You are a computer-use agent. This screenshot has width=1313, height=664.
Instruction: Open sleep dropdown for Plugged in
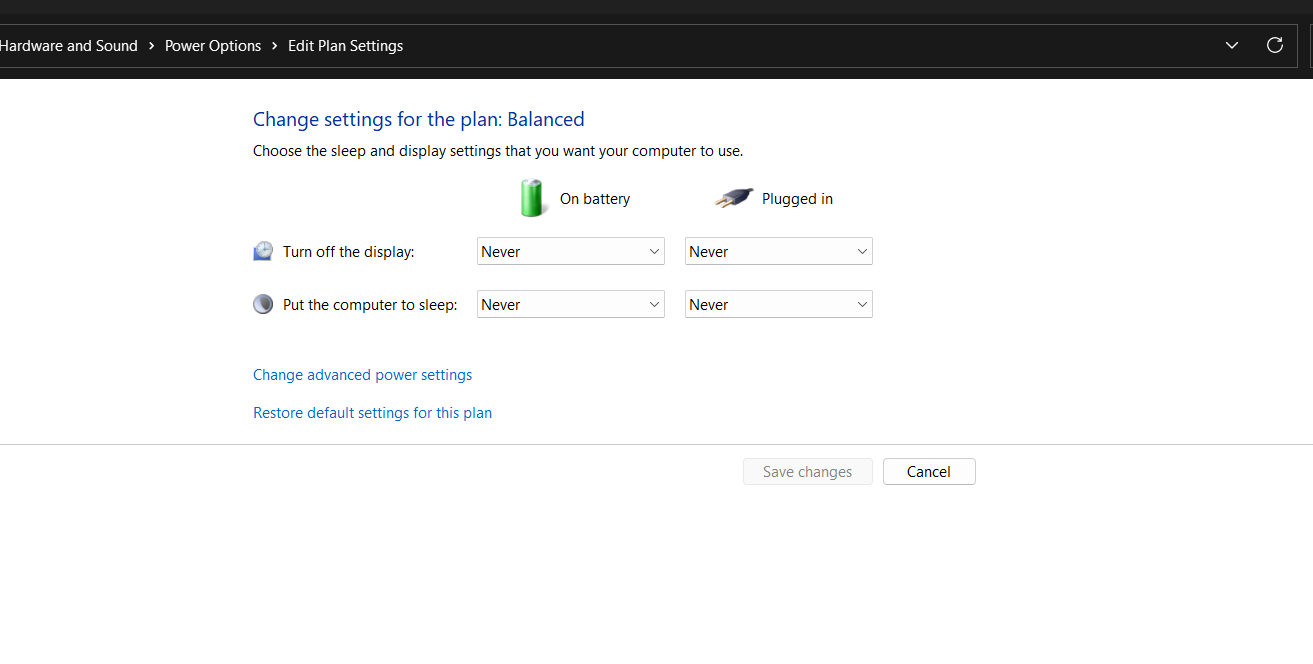click(778, 305)
